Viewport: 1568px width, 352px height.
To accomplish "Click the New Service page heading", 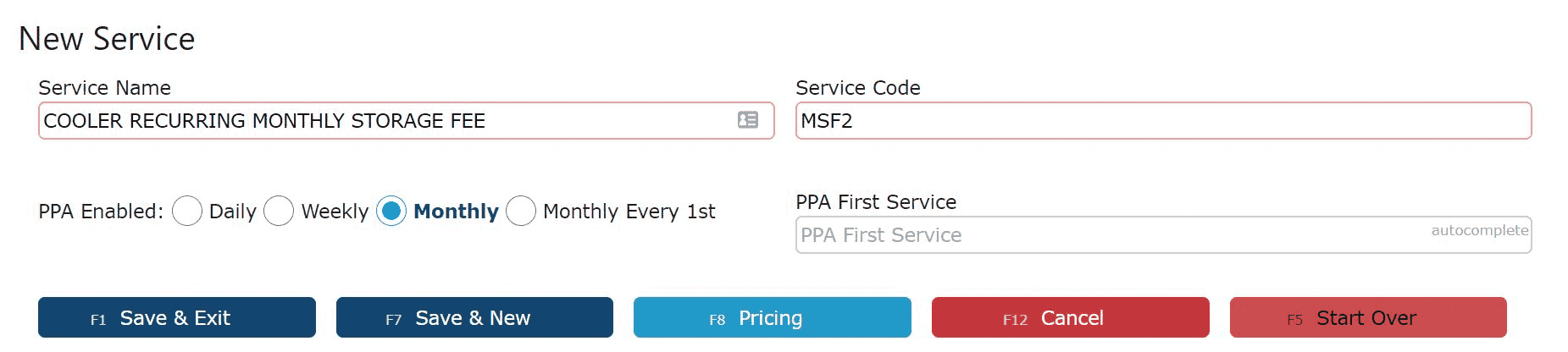I will click(x=107, y=39).
